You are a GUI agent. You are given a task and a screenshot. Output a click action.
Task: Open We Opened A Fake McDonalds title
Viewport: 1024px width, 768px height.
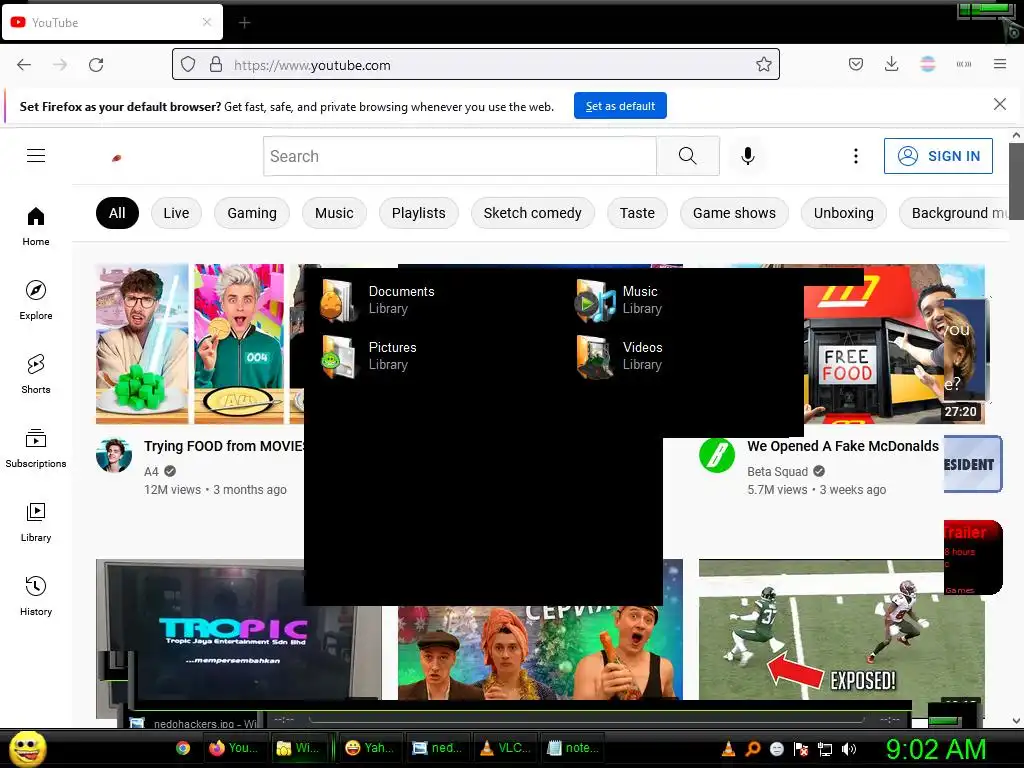(843, 446)
